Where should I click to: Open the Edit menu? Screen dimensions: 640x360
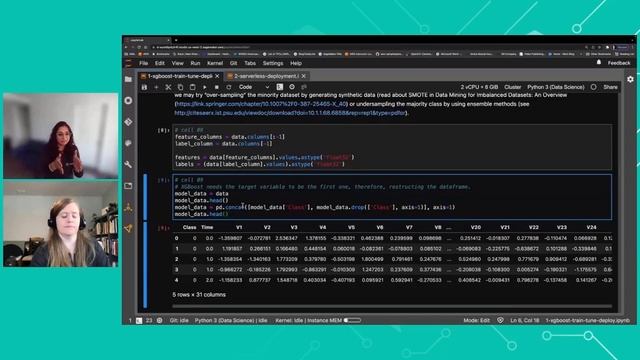pyautogui.click(x=160, y=63)
